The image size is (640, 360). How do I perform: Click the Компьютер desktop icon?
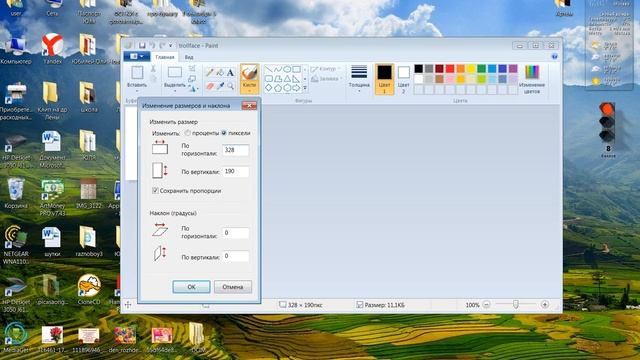point(16,50)
